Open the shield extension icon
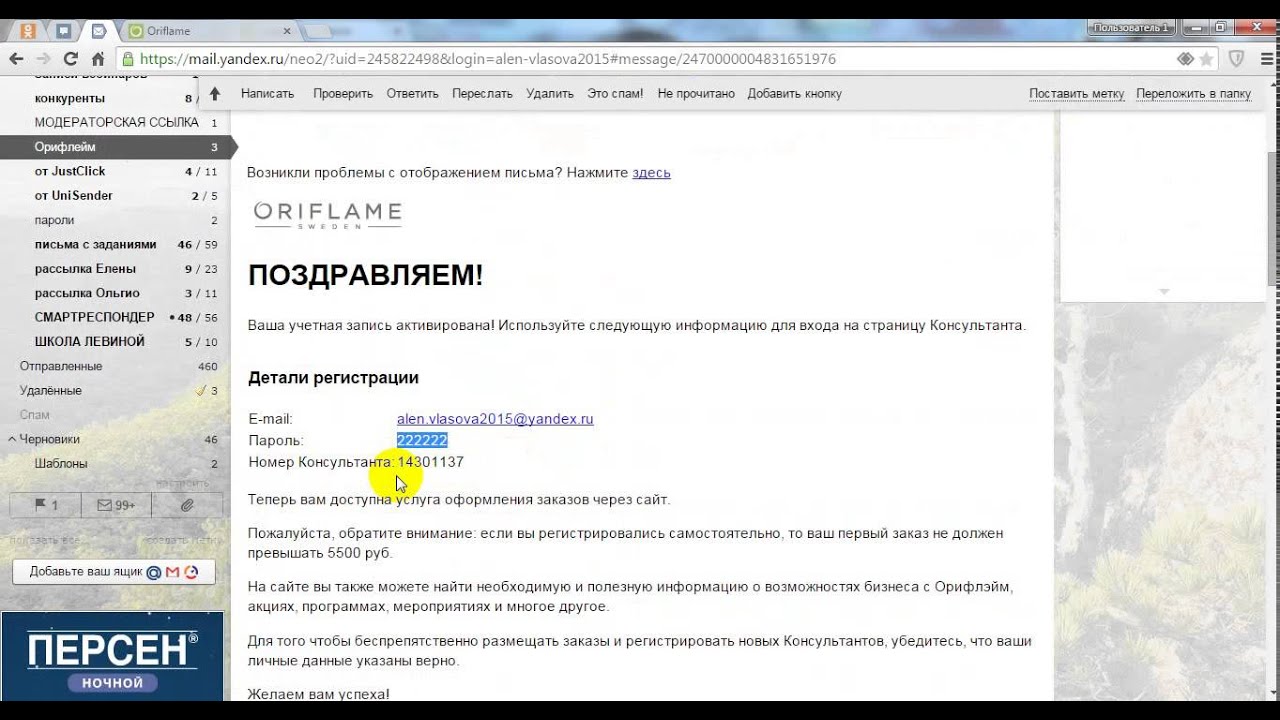Viewport: 1280px width, 720px height. (x=1236, y=59)
